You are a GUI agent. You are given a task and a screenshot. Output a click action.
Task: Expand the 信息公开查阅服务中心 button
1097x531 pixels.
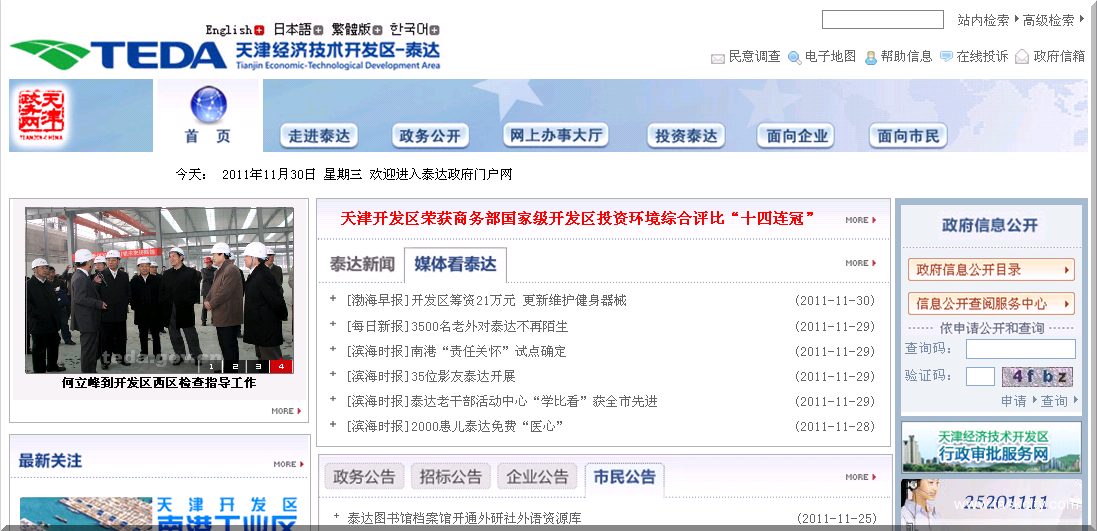pyautogui.click(x=991, y=303)
